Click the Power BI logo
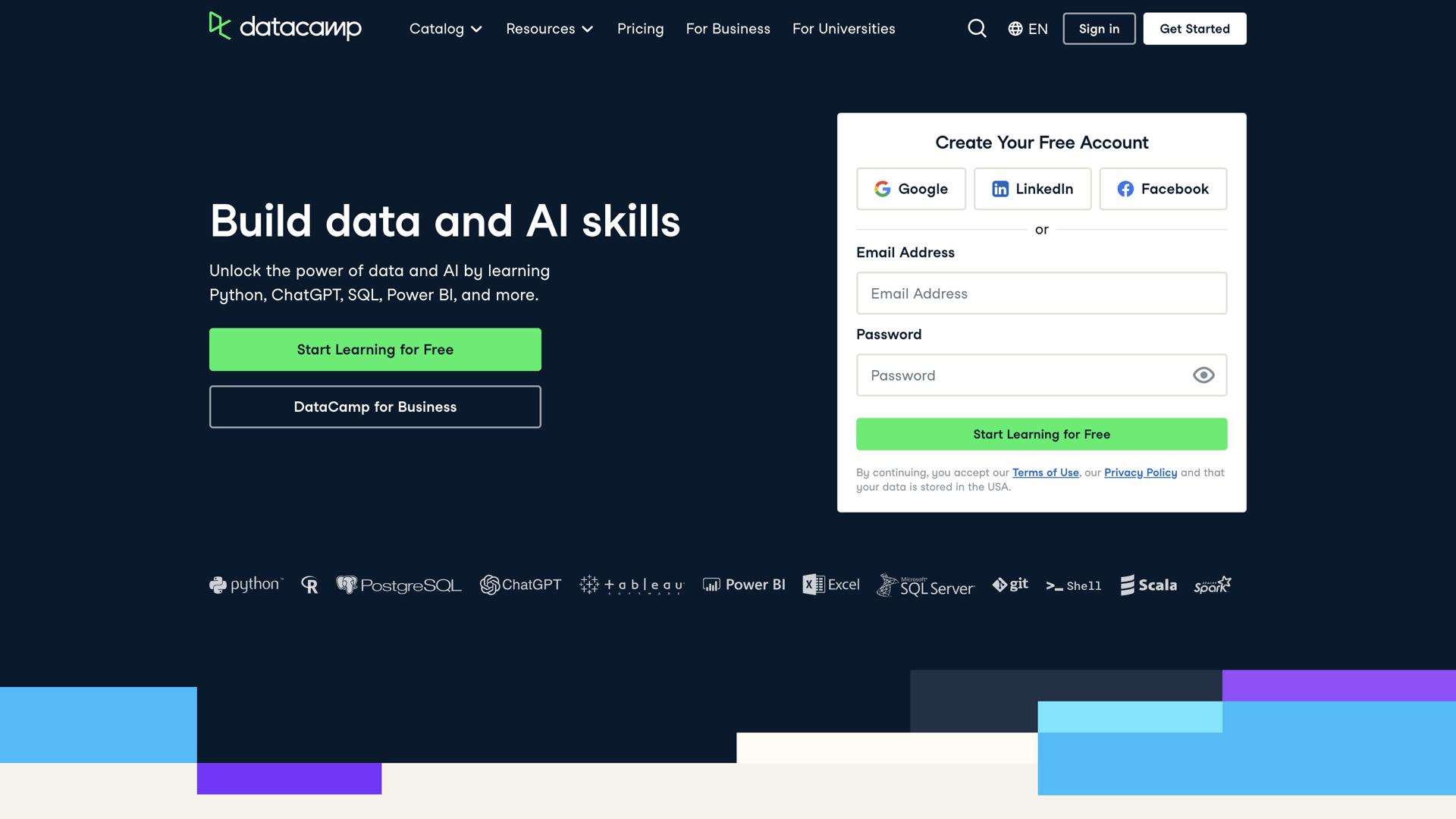This screenshot has height=819, width=1456. pyautogui.click(x=744, y=585)
